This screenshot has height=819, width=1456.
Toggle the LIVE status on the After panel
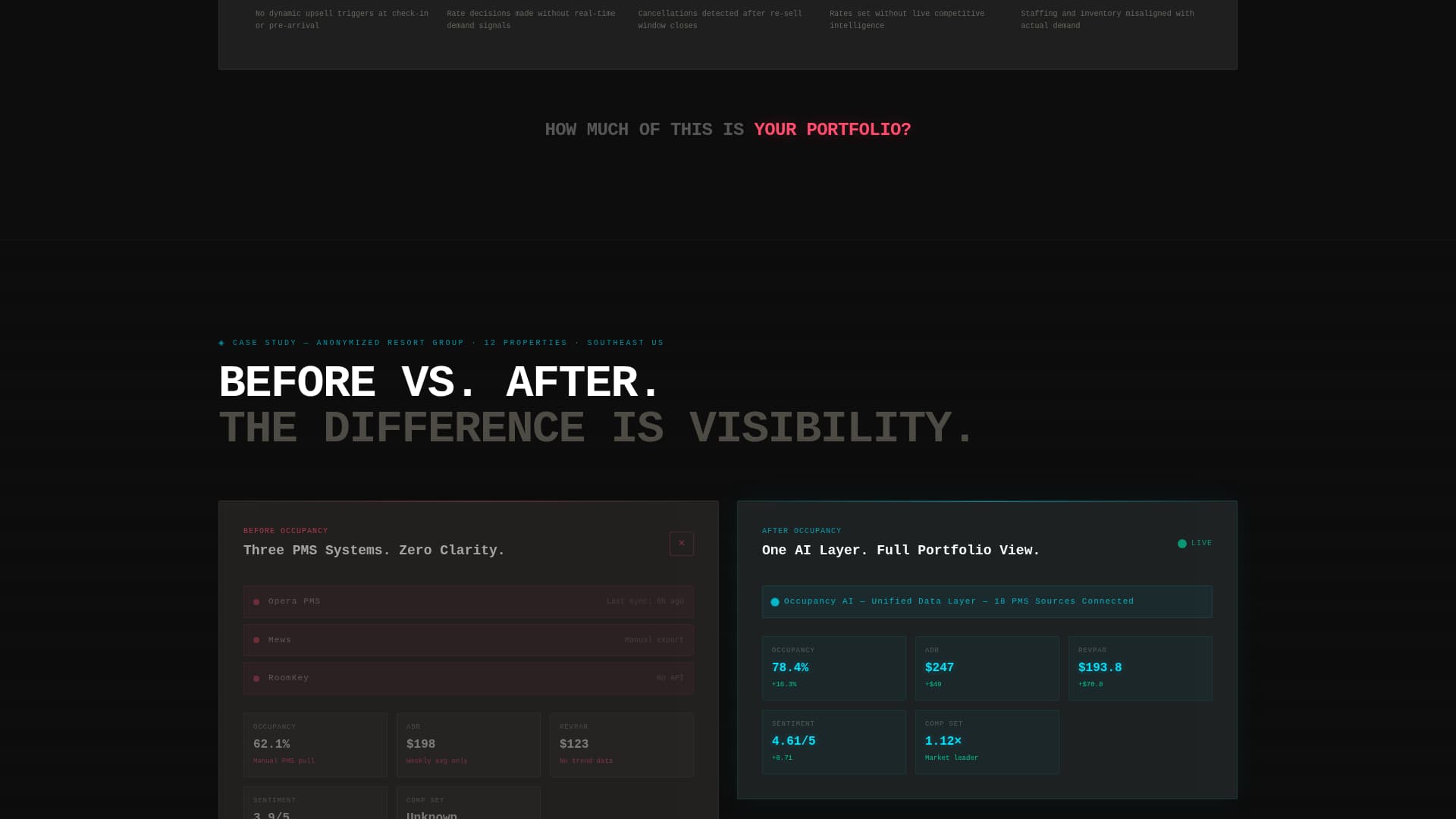pos(1195,543)
